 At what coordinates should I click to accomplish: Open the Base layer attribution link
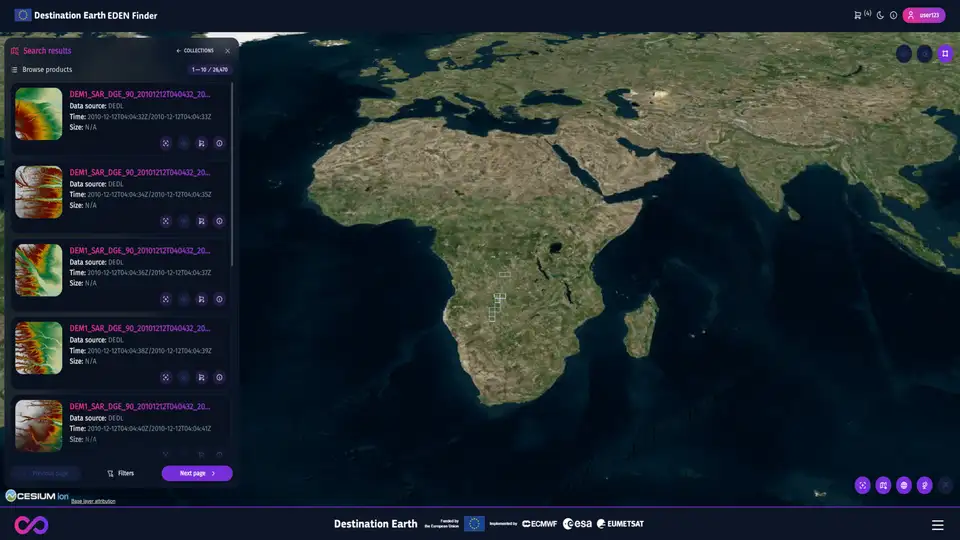point(93,501)
